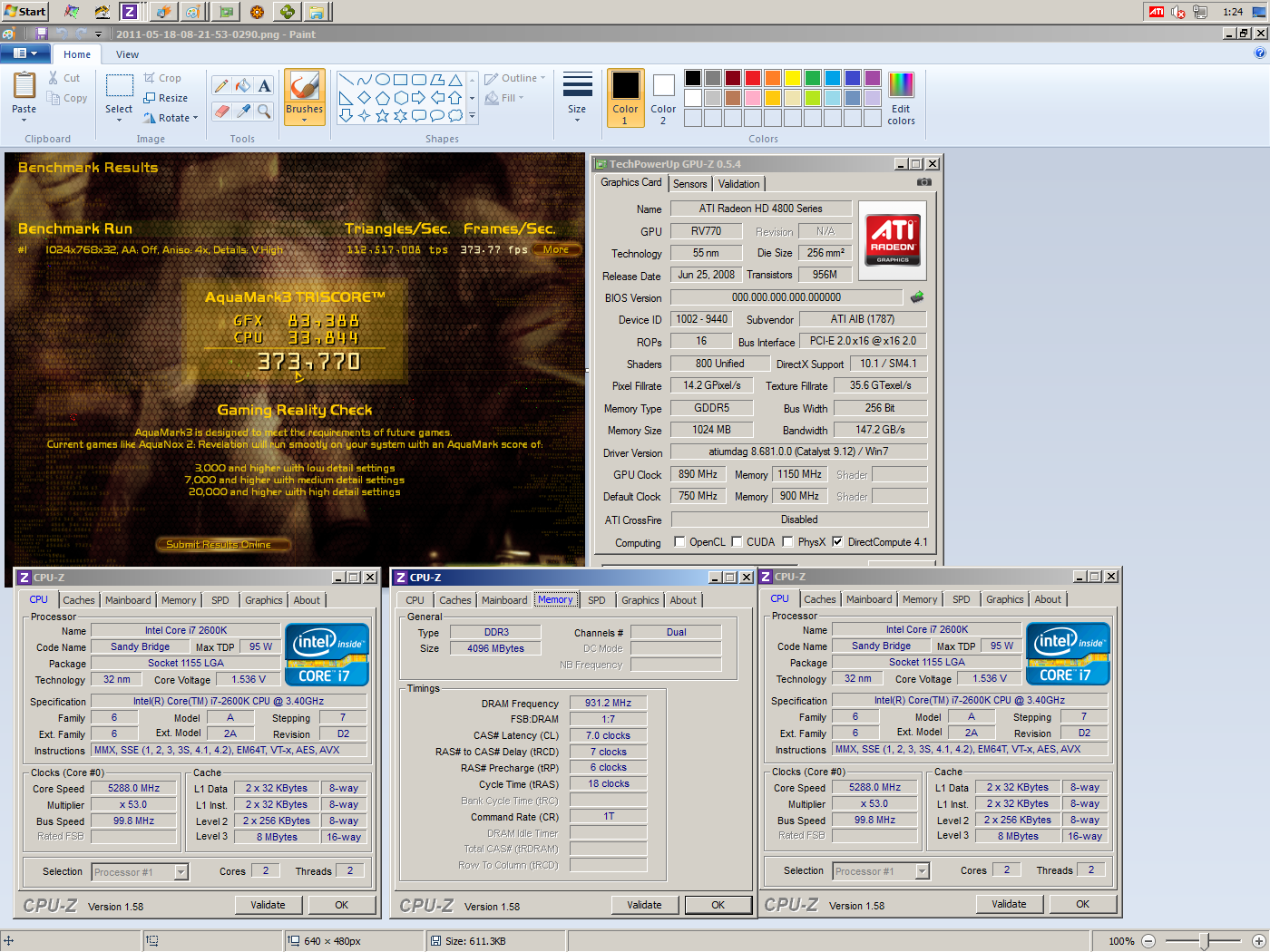This screenshot has width=1270, height=952.
Task: Open the blue Paint file menu button
Action: (25, 53)
